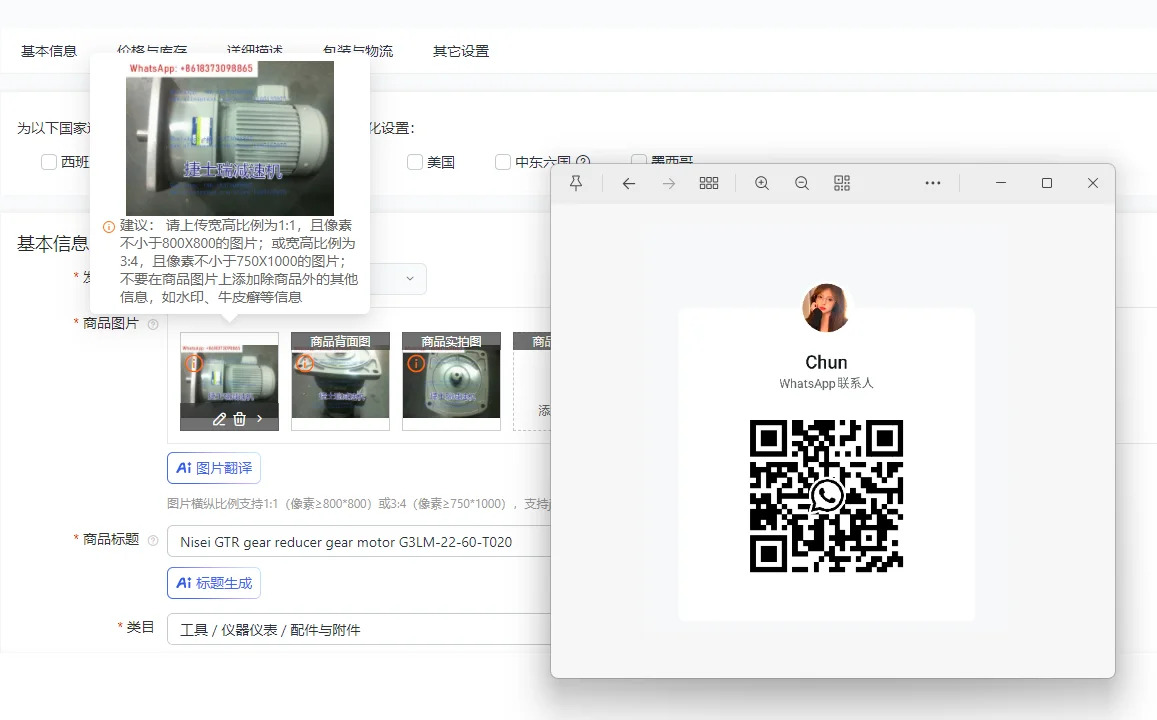
Task: Switch to the 基本信息 tab
Action: point(49,51)
